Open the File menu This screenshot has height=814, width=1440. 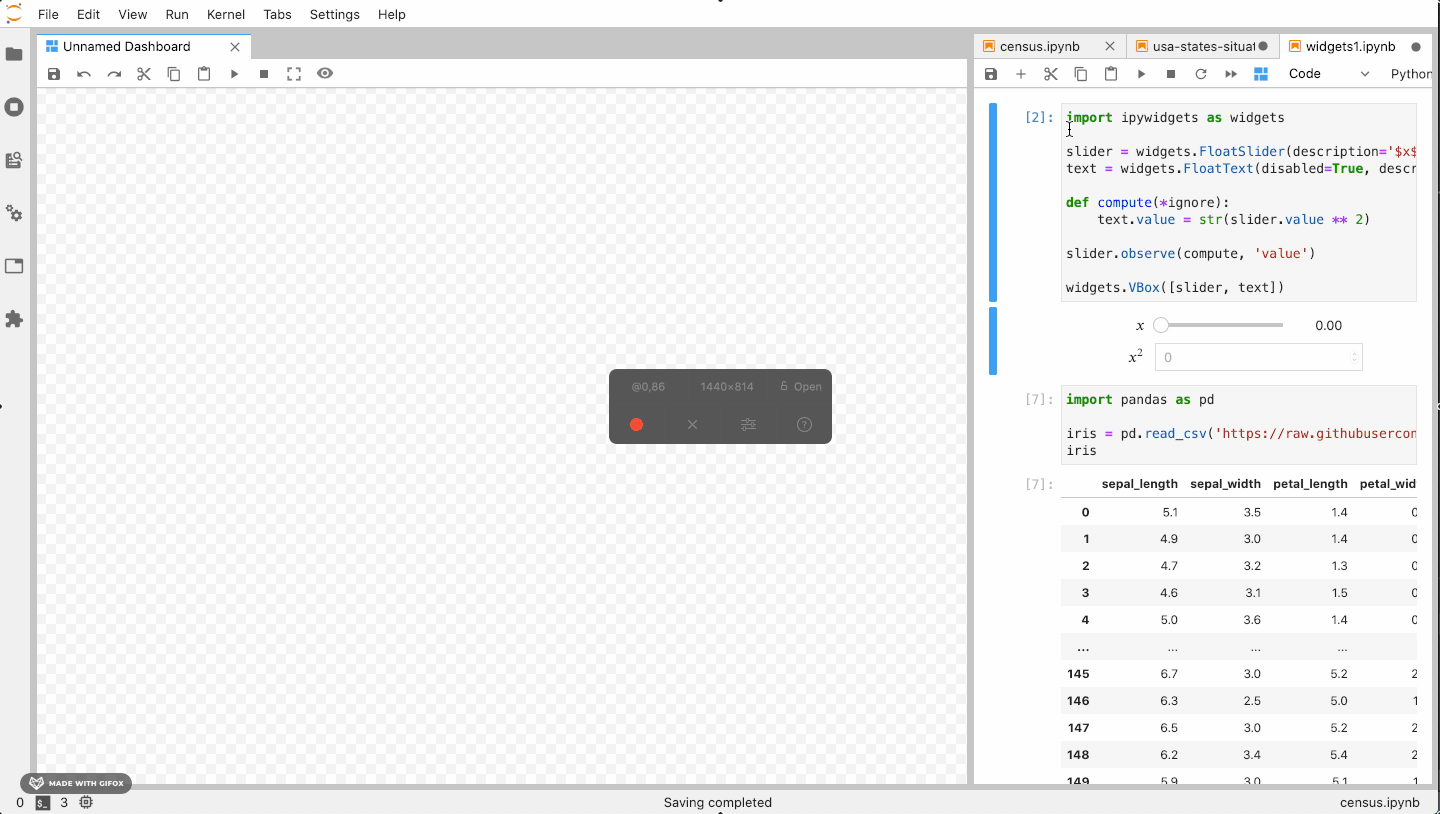pos(48,14)
